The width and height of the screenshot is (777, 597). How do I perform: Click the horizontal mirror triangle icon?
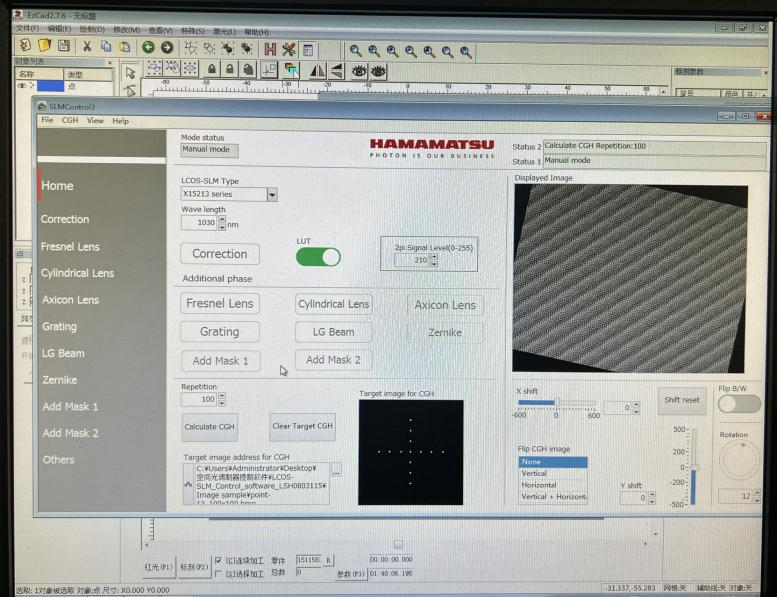click(317, 70)
